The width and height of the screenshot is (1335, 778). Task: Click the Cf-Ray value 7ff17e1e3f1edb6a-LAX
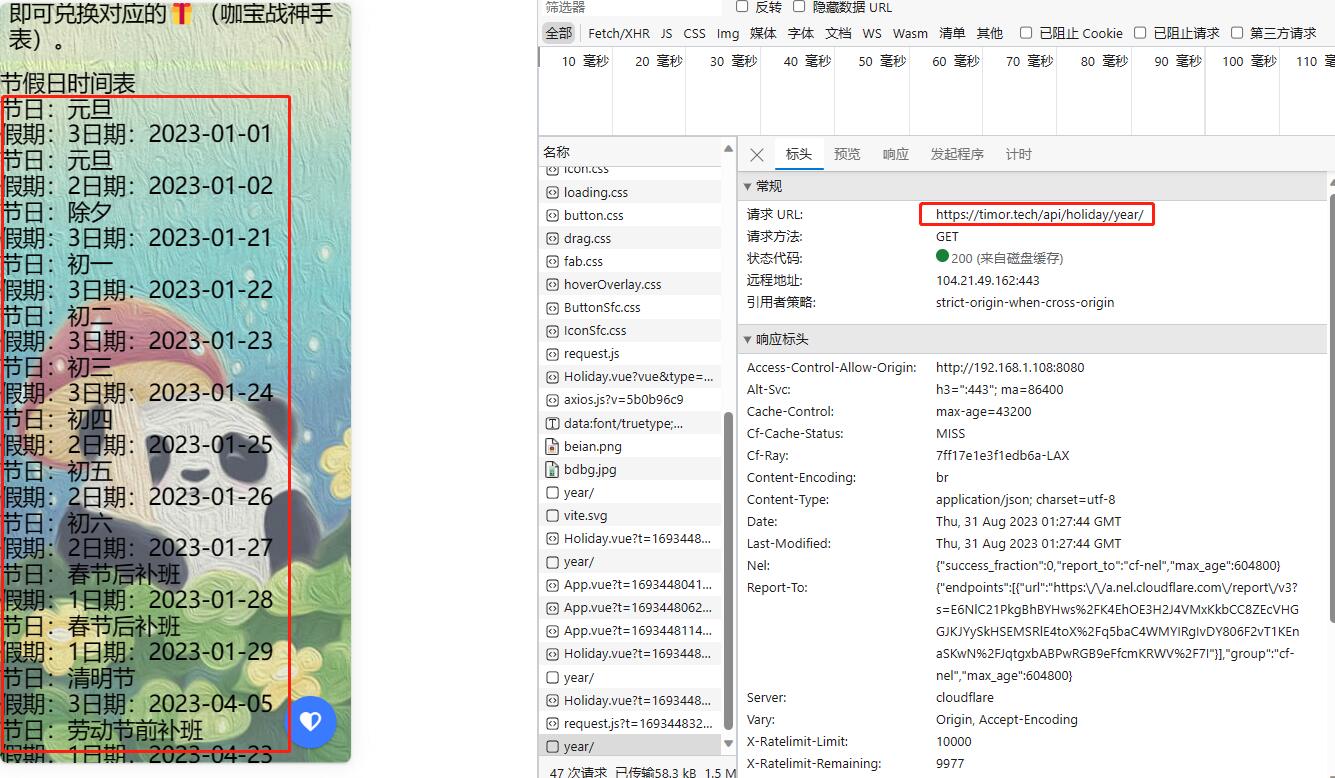click(x=1002, y=455)
